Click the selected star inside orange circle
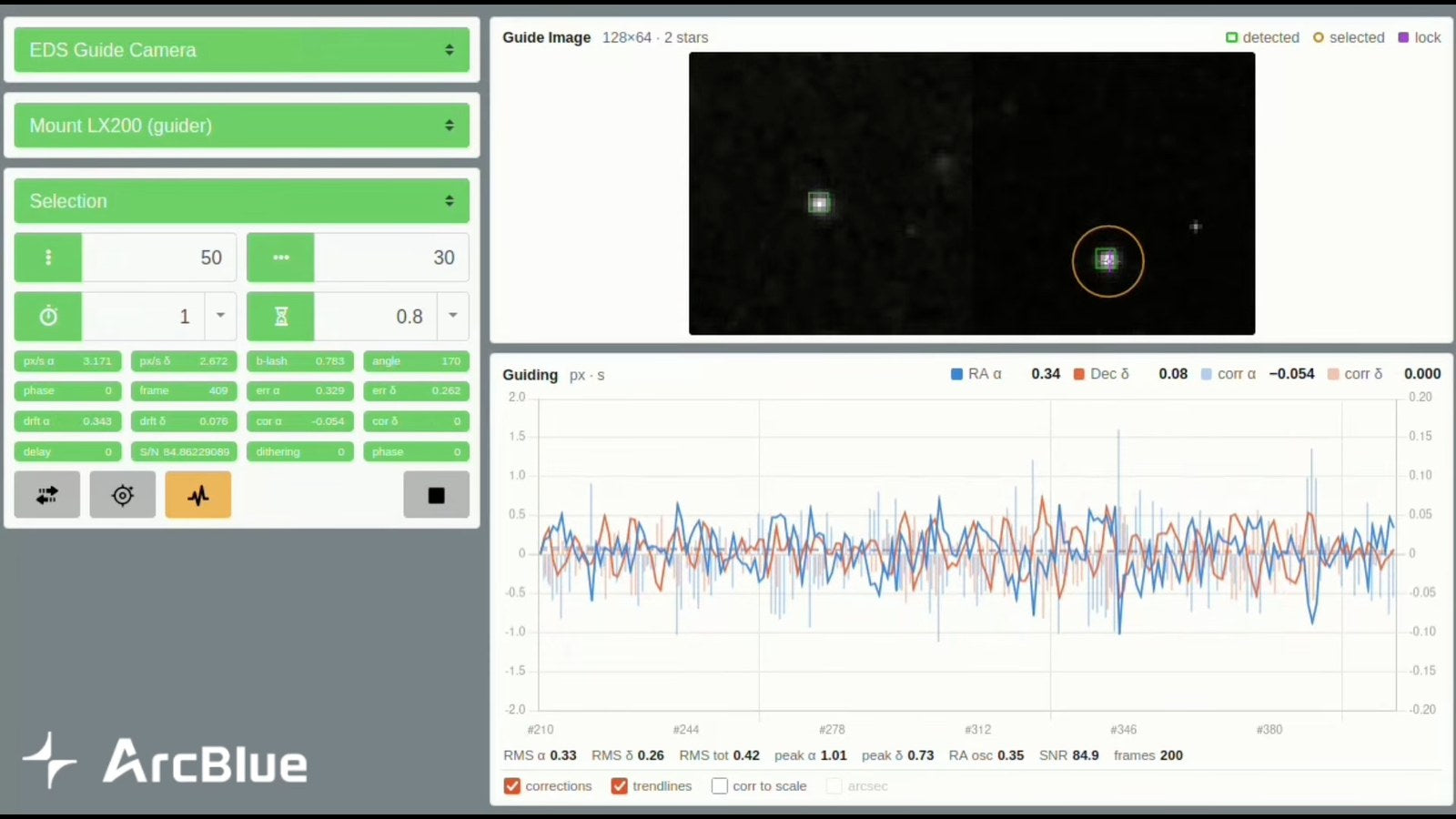Image resolution: width=1456 pixels, height=819 pixels. click(1107, 260)
